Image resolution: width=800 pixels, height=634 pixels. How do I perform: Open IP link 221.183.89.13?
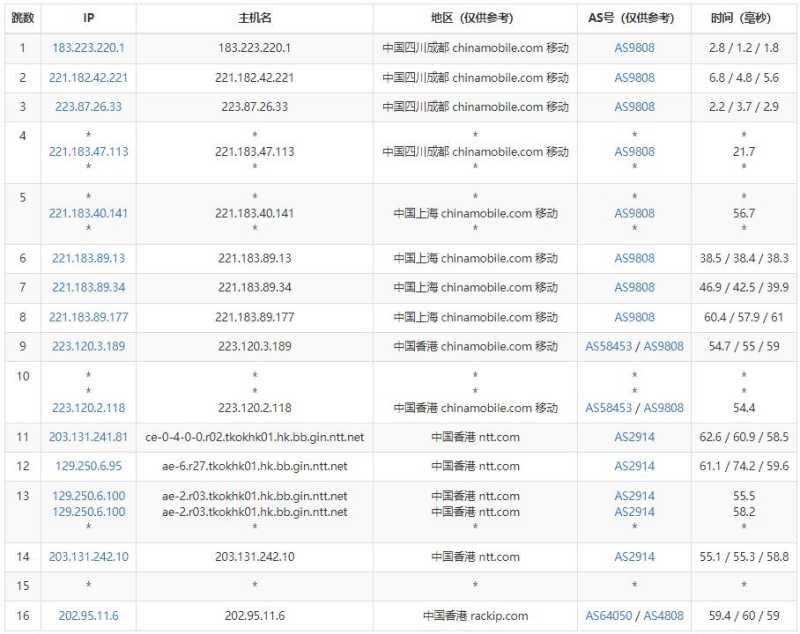tap(88, 258)
